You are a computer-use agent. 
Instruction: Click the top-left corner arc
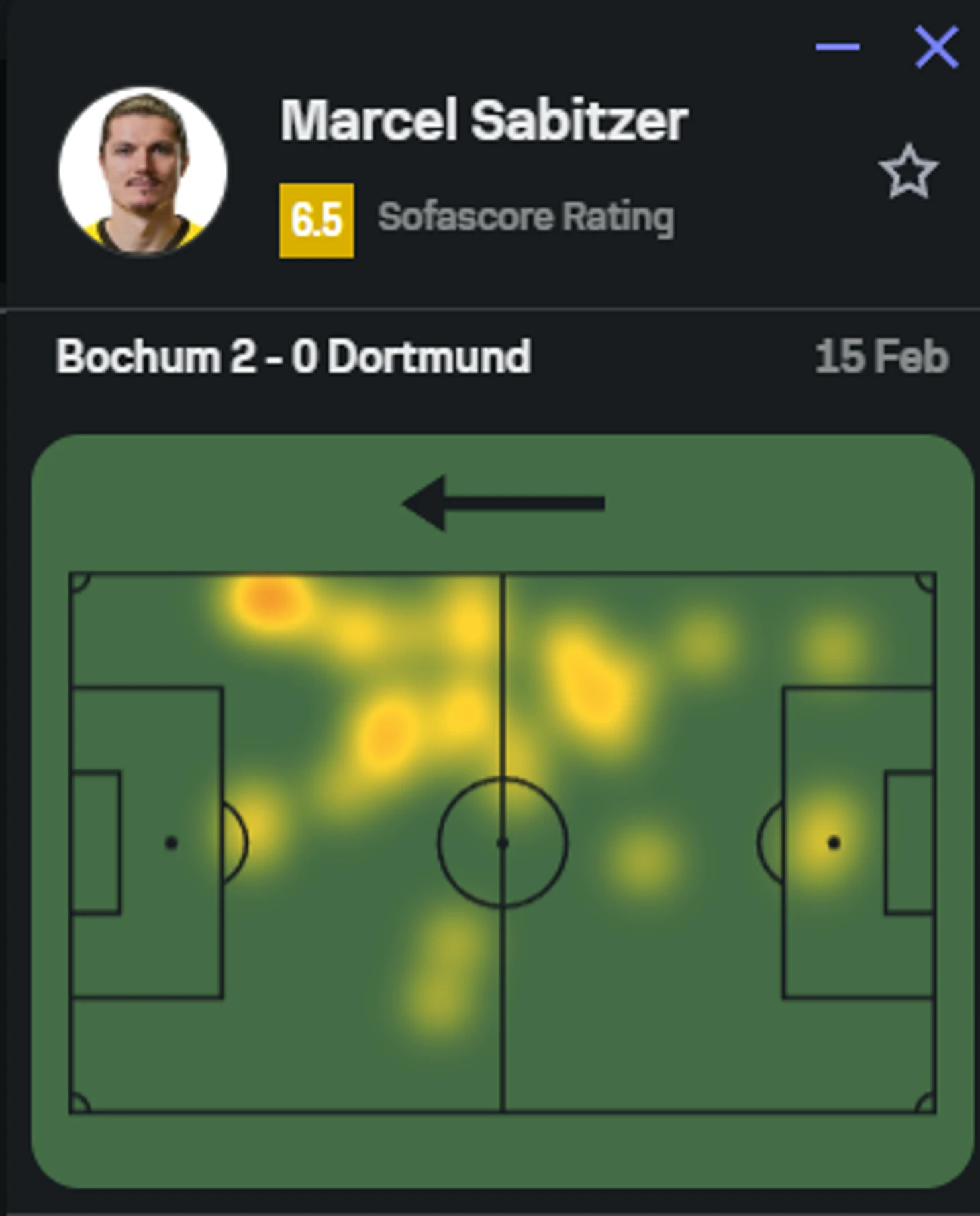click(79, 581)
